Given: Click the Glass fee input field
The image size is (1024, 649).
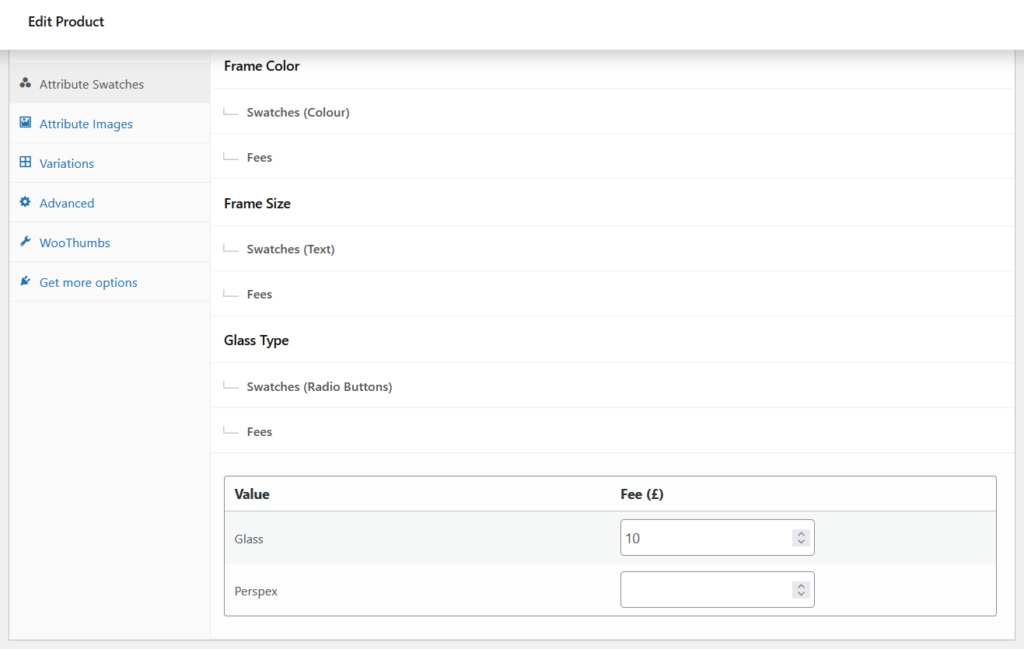Looking at the screenshot, I should [705, 538].
